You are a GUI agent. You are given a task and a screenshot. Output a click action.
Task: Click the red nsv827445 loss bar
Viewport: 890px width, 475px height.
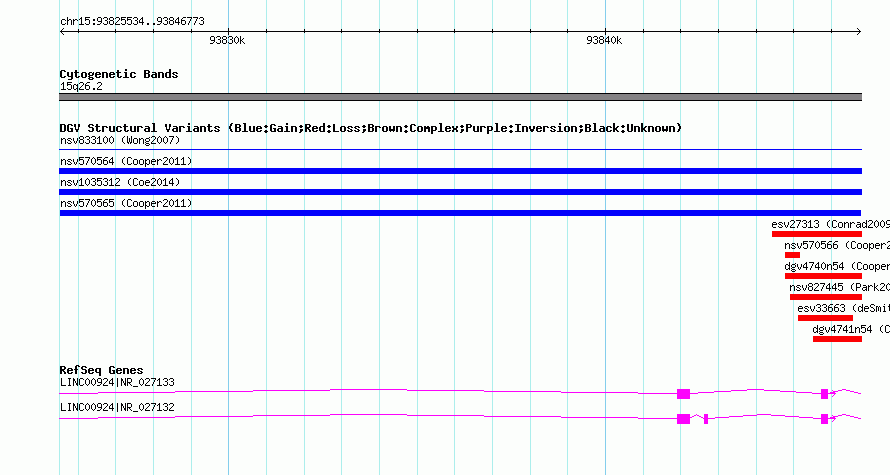point(826,297)
